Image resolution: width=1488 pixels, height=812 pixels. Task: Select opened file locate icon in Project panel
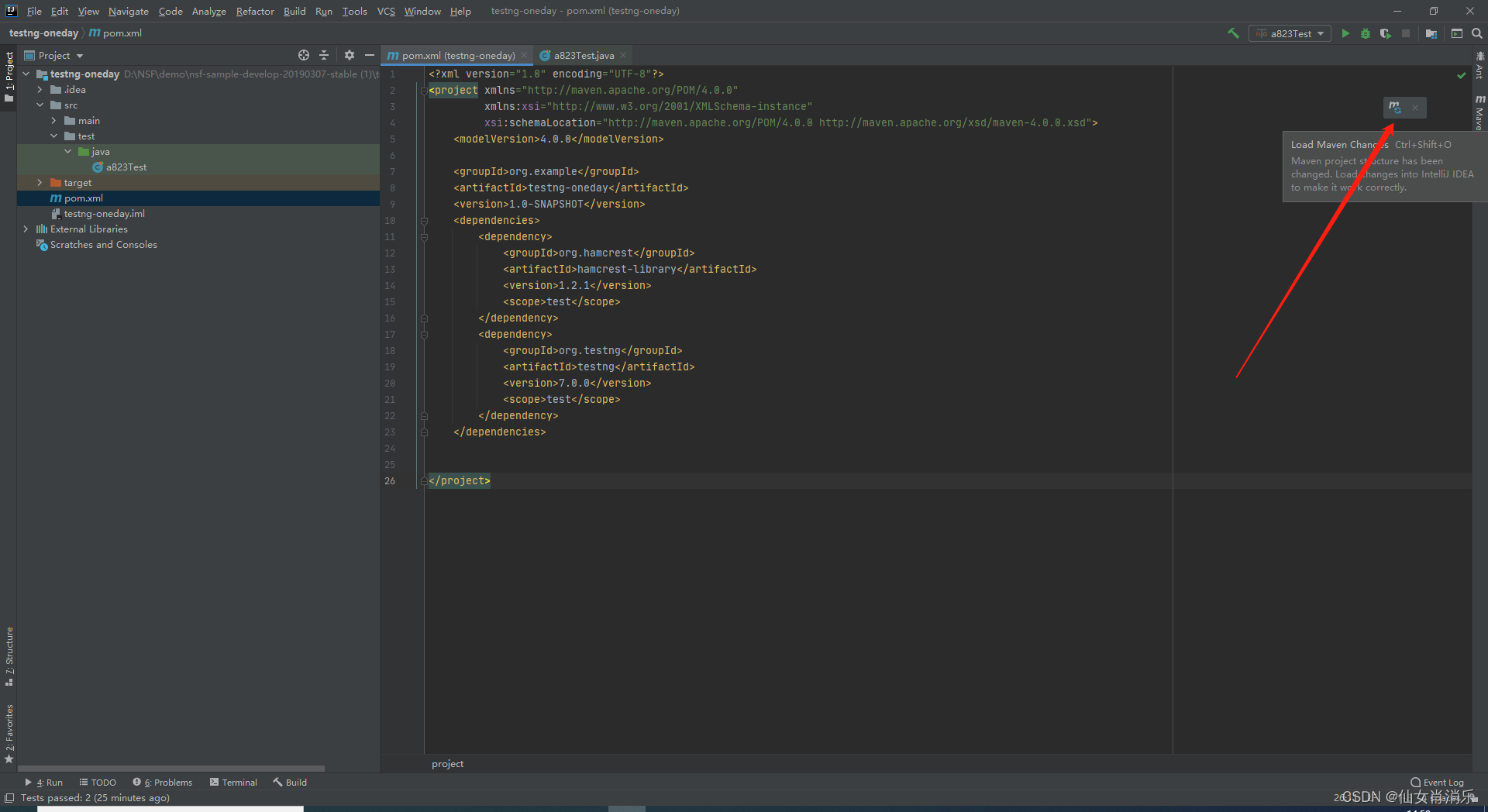(304, 55)
